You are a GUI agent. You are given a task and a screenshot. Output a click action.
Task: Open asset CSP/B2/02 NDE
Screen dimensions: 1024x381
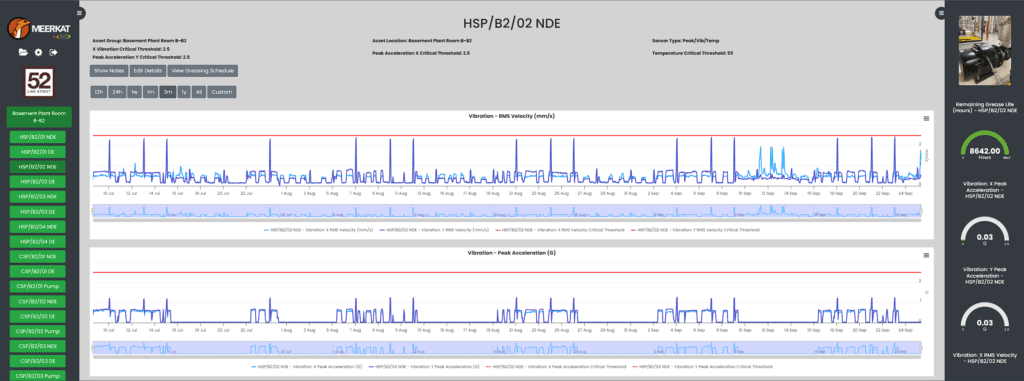38,301
